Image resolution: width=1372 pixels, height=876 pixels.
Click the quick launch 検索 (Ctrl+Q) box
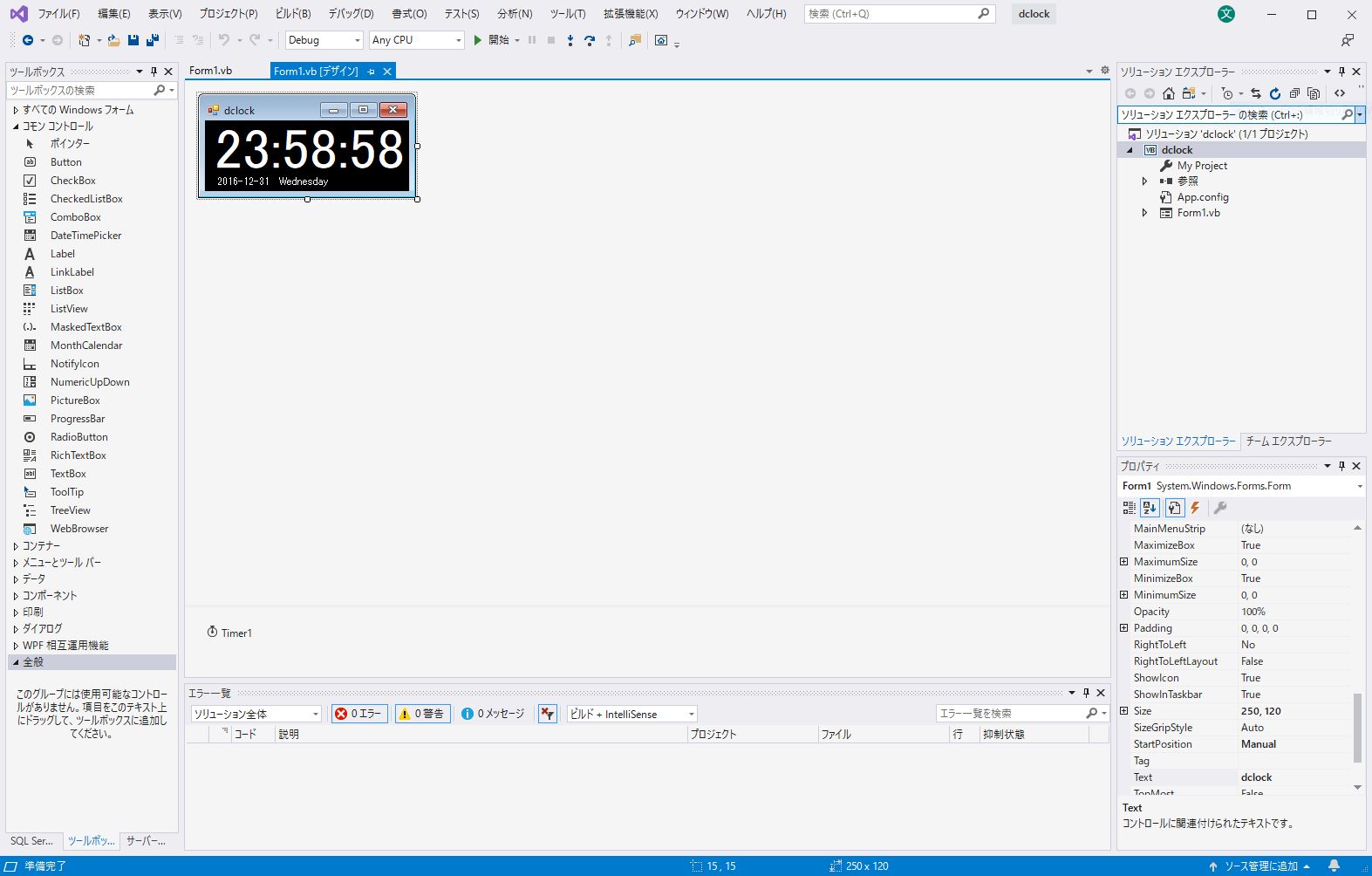899,14
